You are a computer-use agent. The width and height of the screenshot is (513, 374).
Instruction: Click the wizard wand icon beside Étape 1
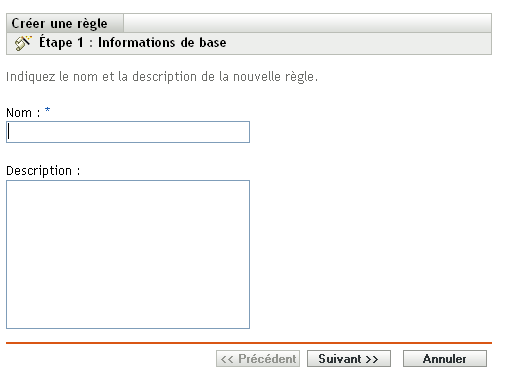pos(23,43)
